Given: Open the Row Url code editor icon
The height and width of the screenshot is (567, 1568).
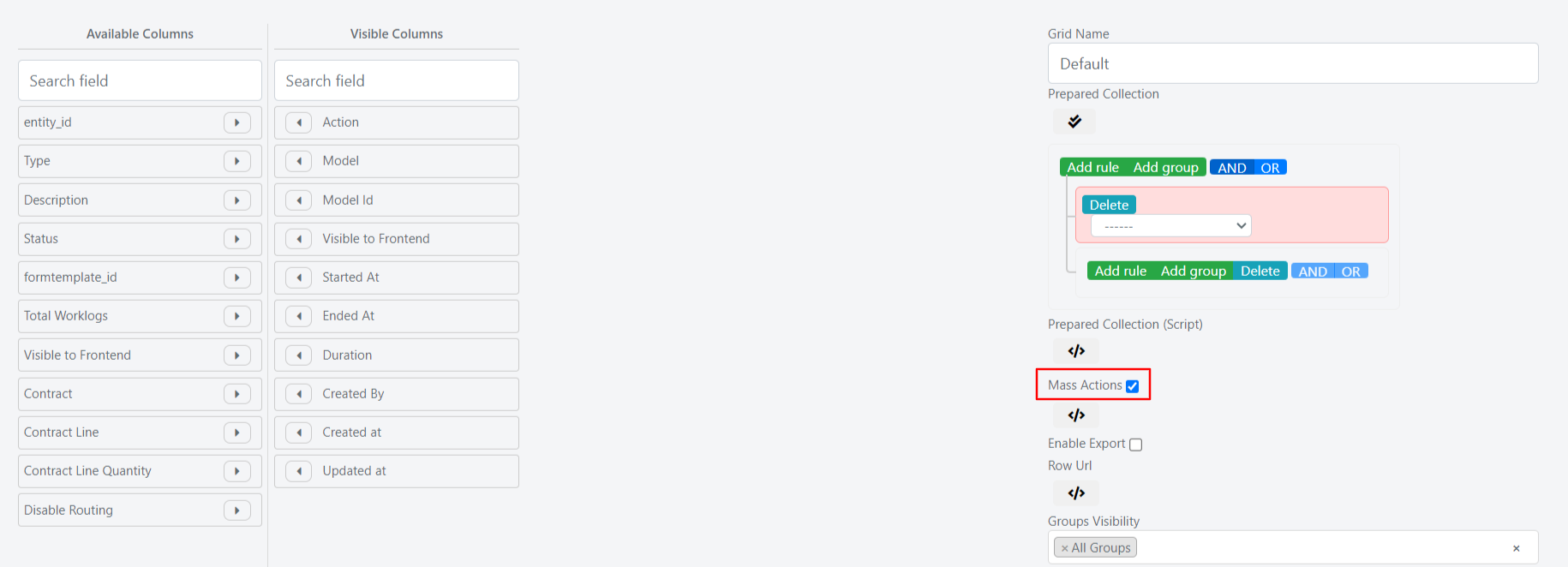Looking at the screenshot, I should pyautogui.click(x=1076, y=493).
